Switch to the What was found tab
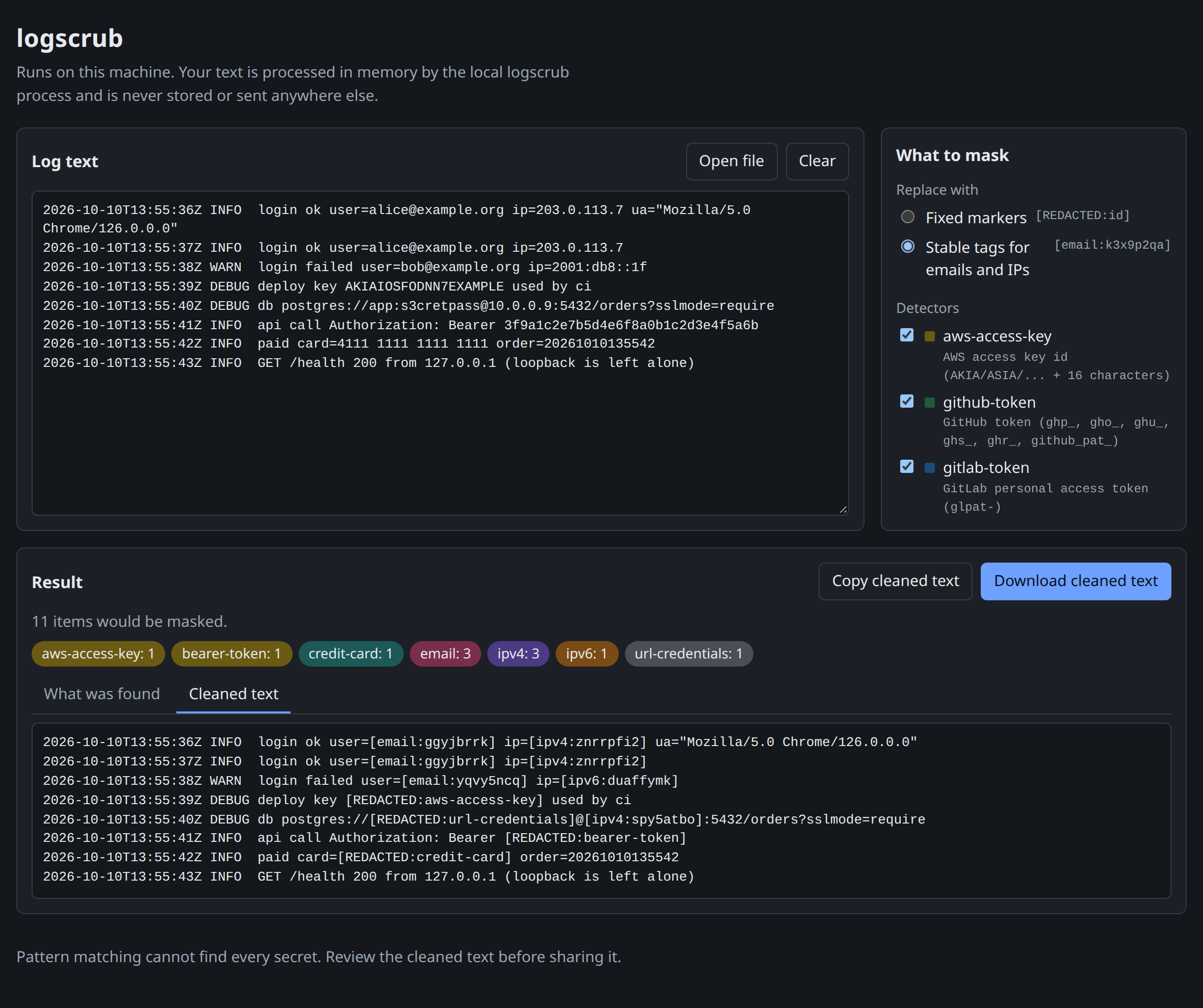The image size is (1203, 1008). click(102, 694)
